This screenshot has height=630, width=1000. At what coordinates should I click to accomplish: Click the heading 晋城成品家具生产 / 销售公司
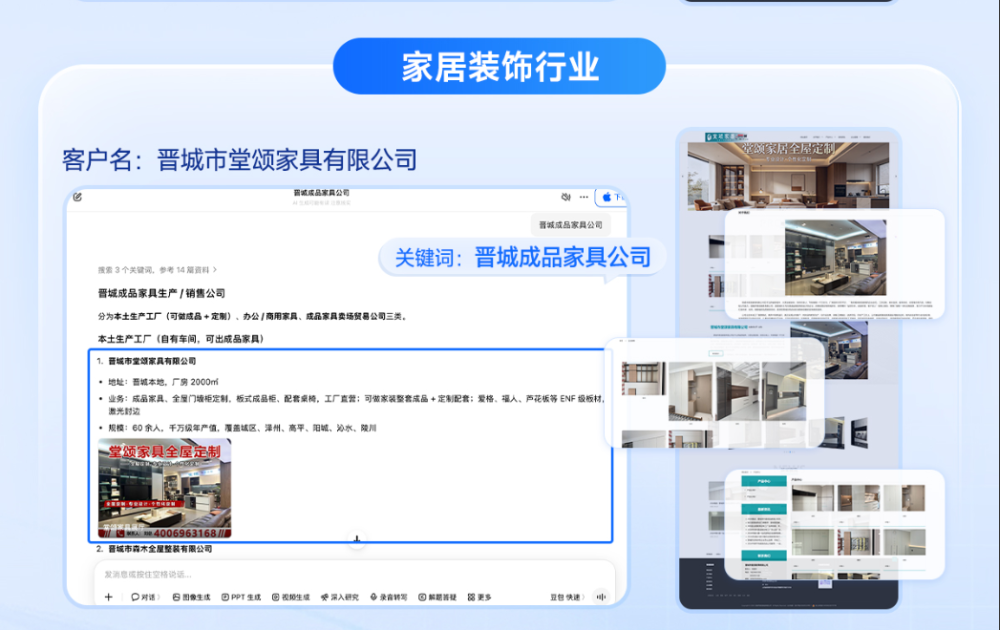pos(161,293)
